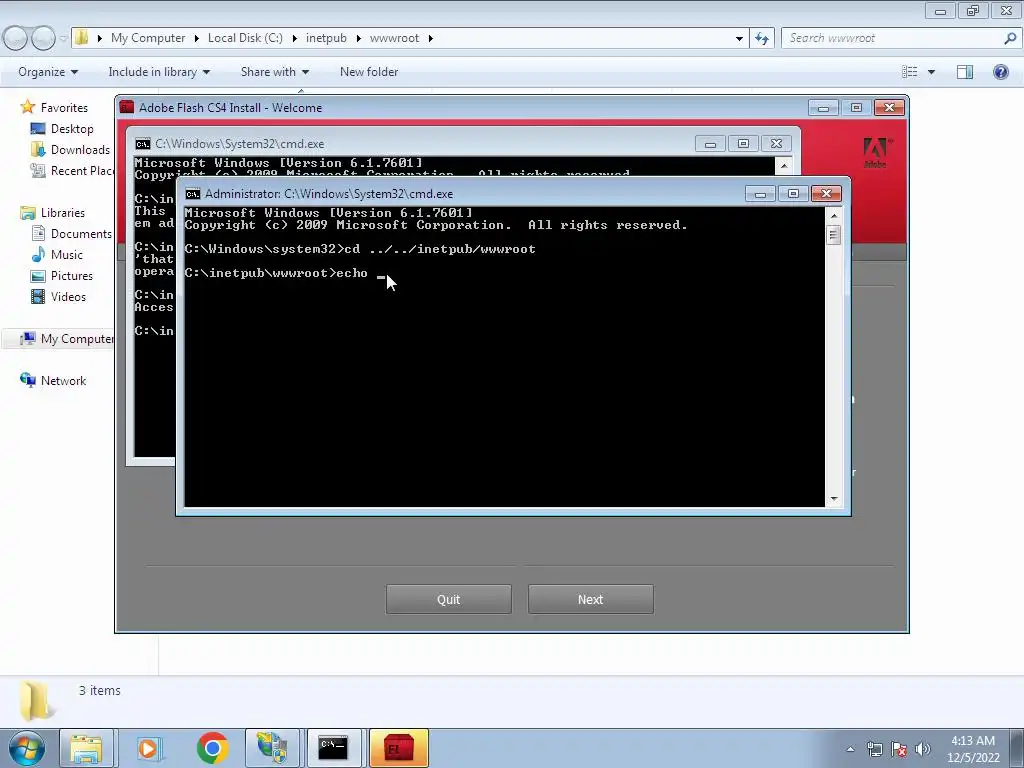Close the Administrator cmd.exe window

point(826,194)
